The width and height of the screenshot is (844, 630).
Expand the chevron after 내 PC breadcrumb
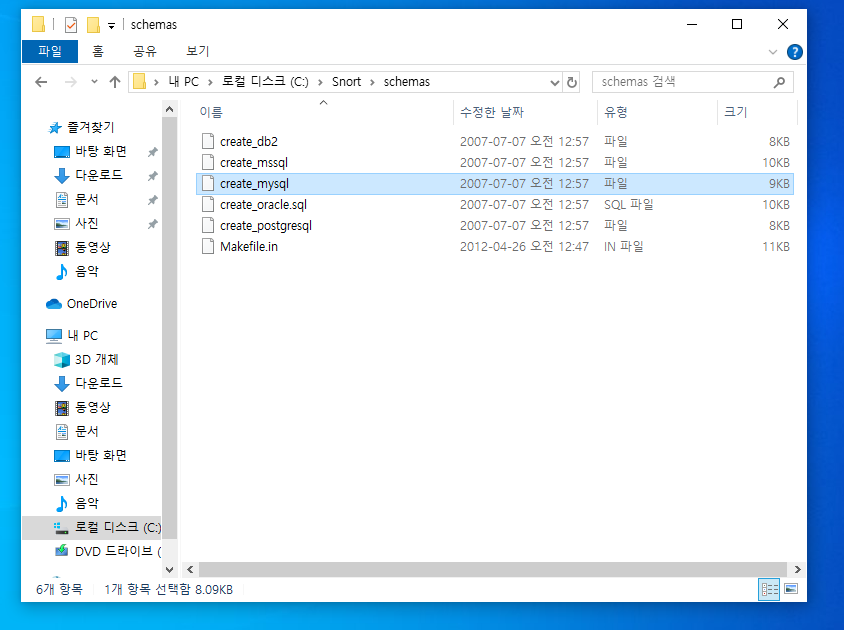point(210,82)
